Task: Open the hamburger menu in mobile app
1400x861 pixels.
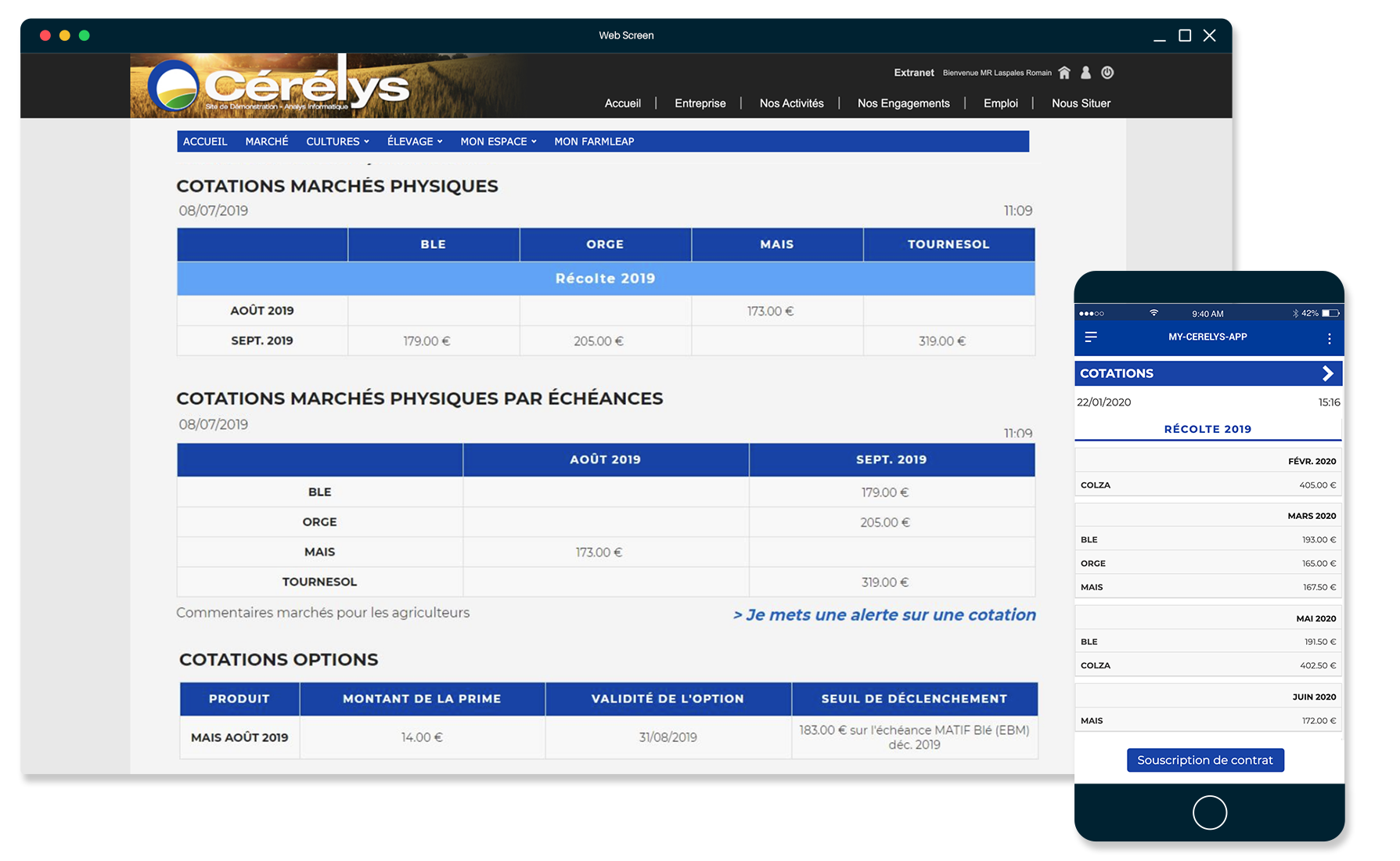Action: (1091, 337)
